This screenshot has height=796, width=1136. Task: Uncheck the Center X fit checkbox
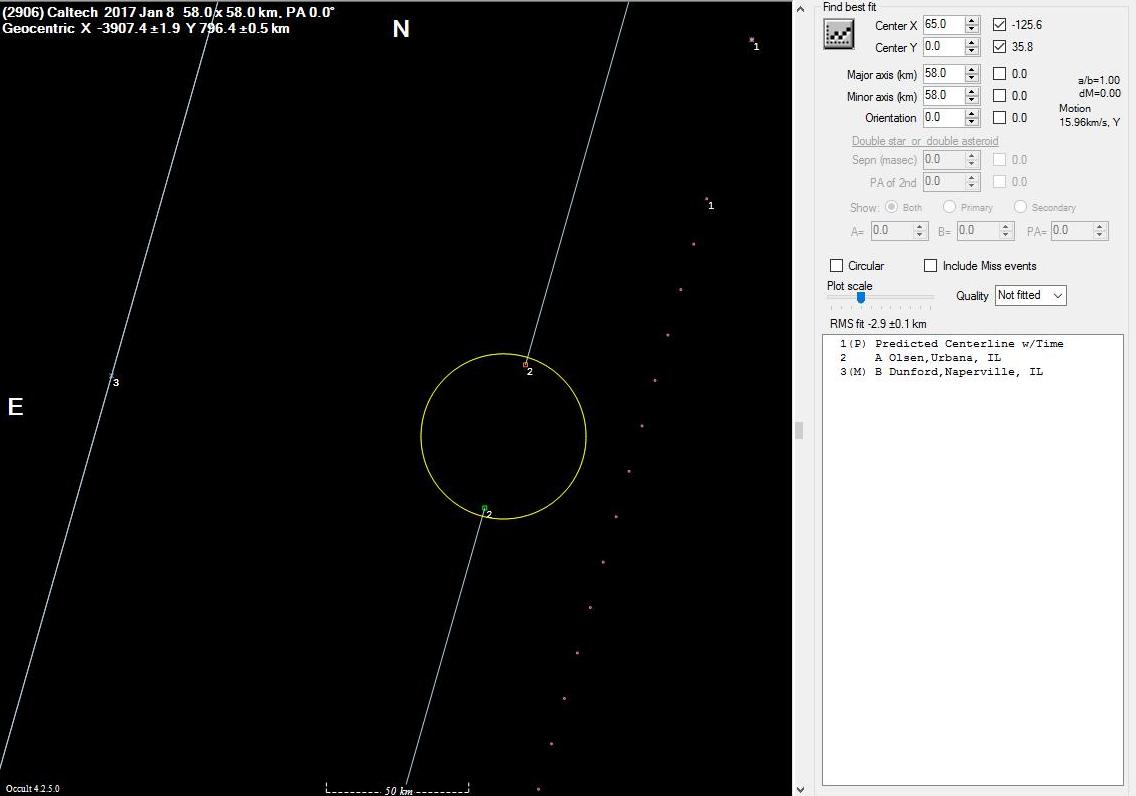click(x=1000, y=24)
